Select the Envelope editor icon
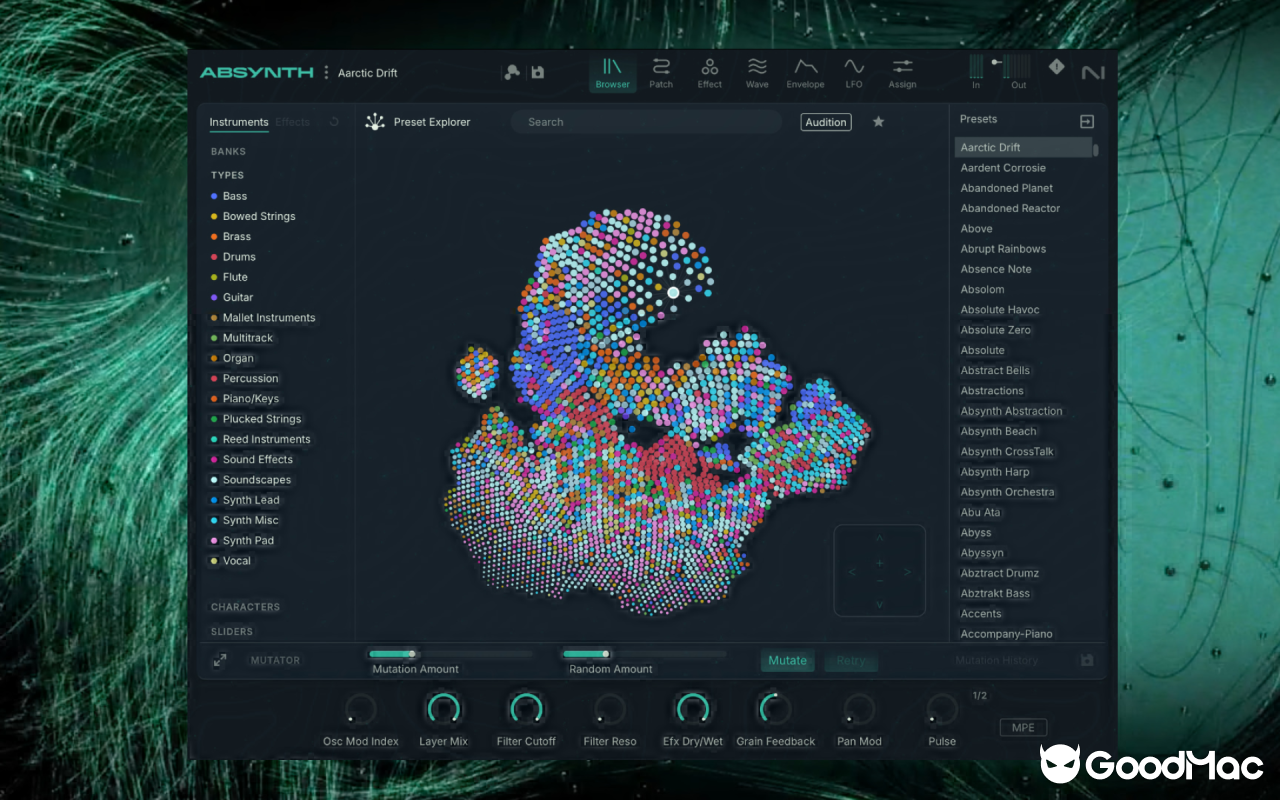This screenshot has width=1280, height=800. 805,72
